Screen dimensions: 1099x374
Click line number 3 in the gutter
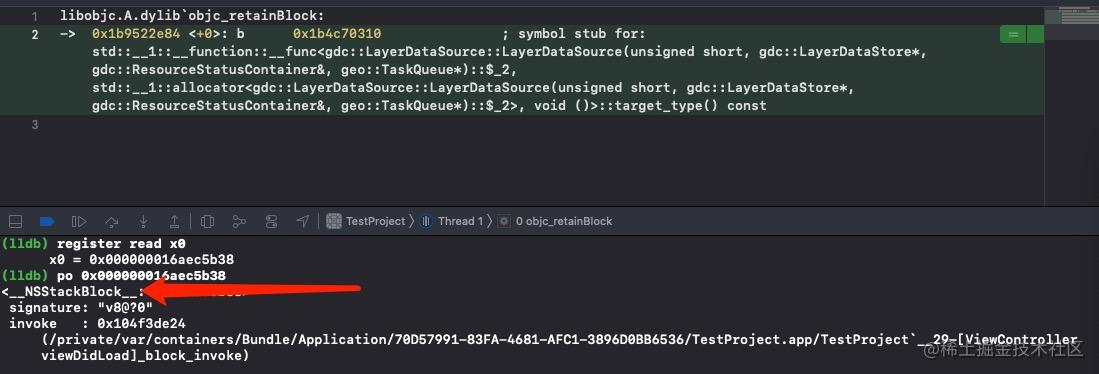coord(35,125)
